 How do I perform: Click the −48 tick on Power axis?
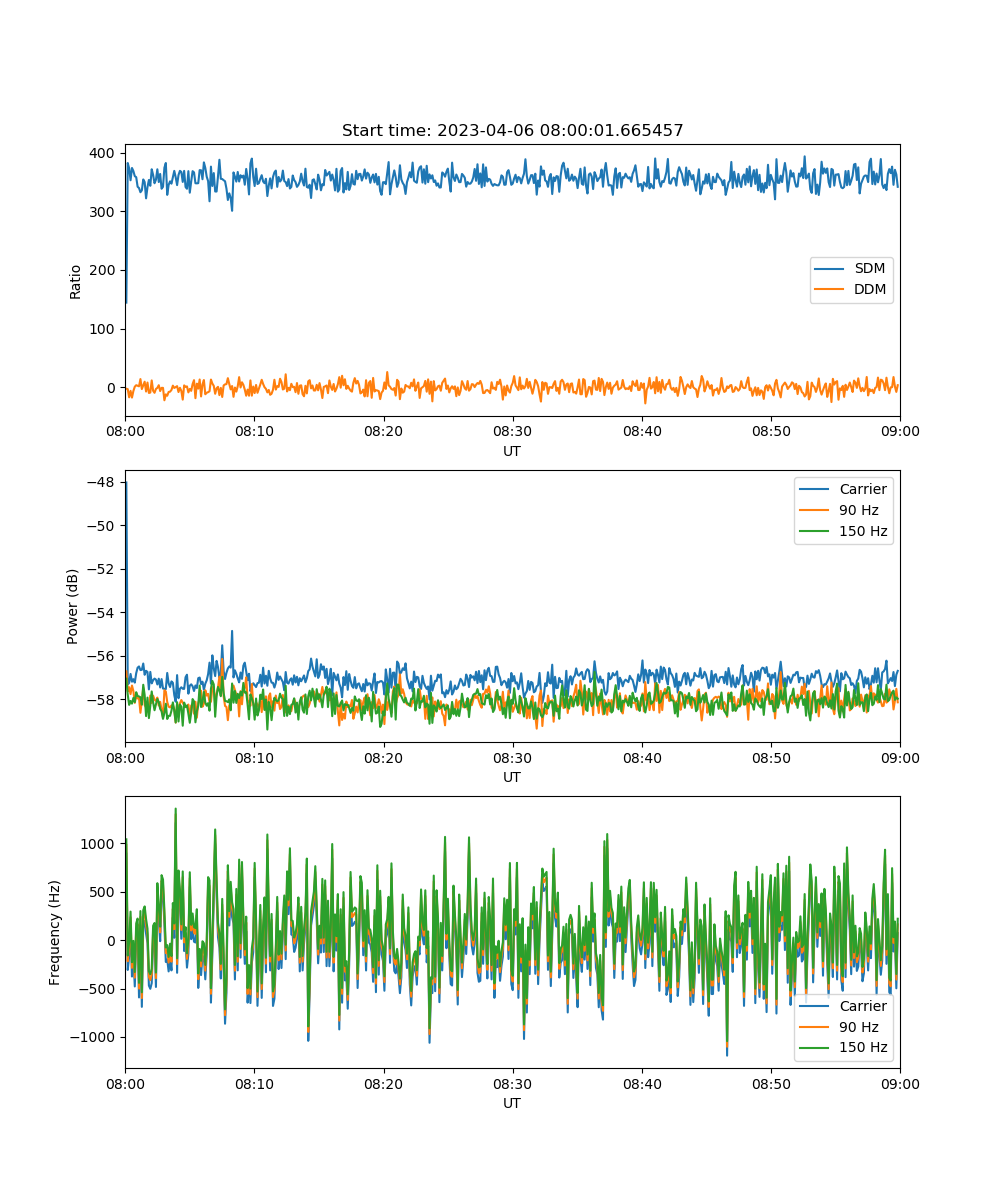tap(103, 482)
